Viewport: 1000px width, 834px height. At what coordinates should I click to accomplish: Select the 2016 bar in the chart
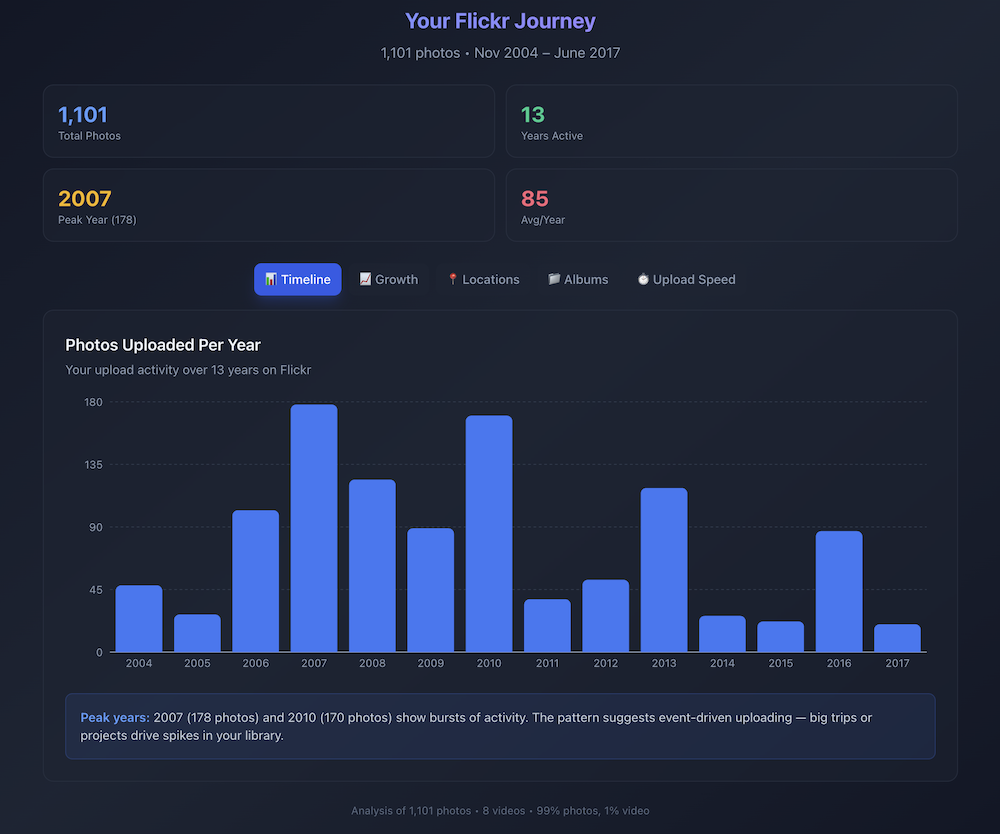pos(839,591)
